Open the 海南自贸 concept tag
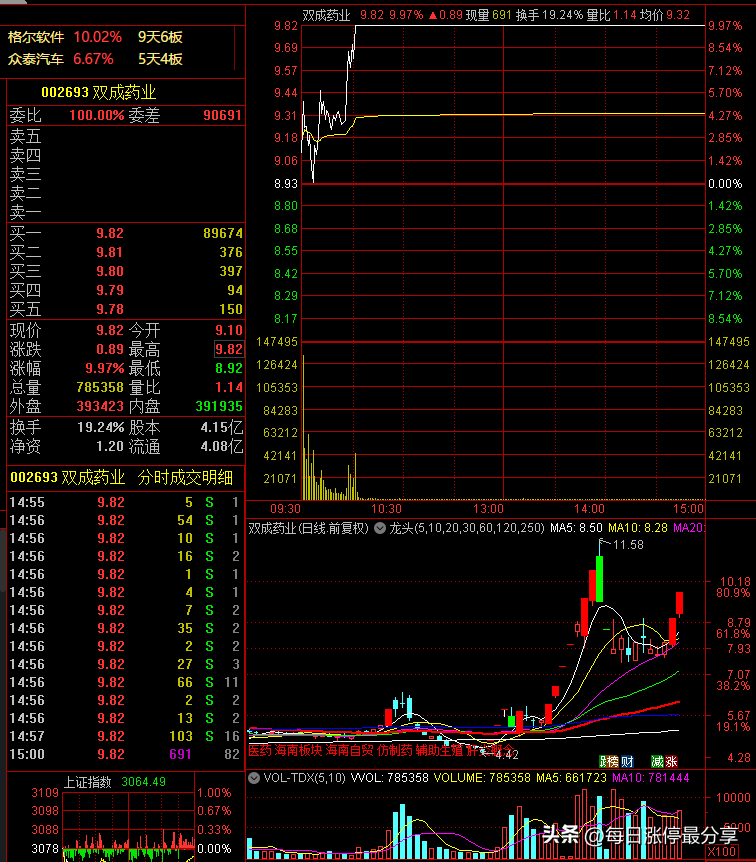 point(349,750)
